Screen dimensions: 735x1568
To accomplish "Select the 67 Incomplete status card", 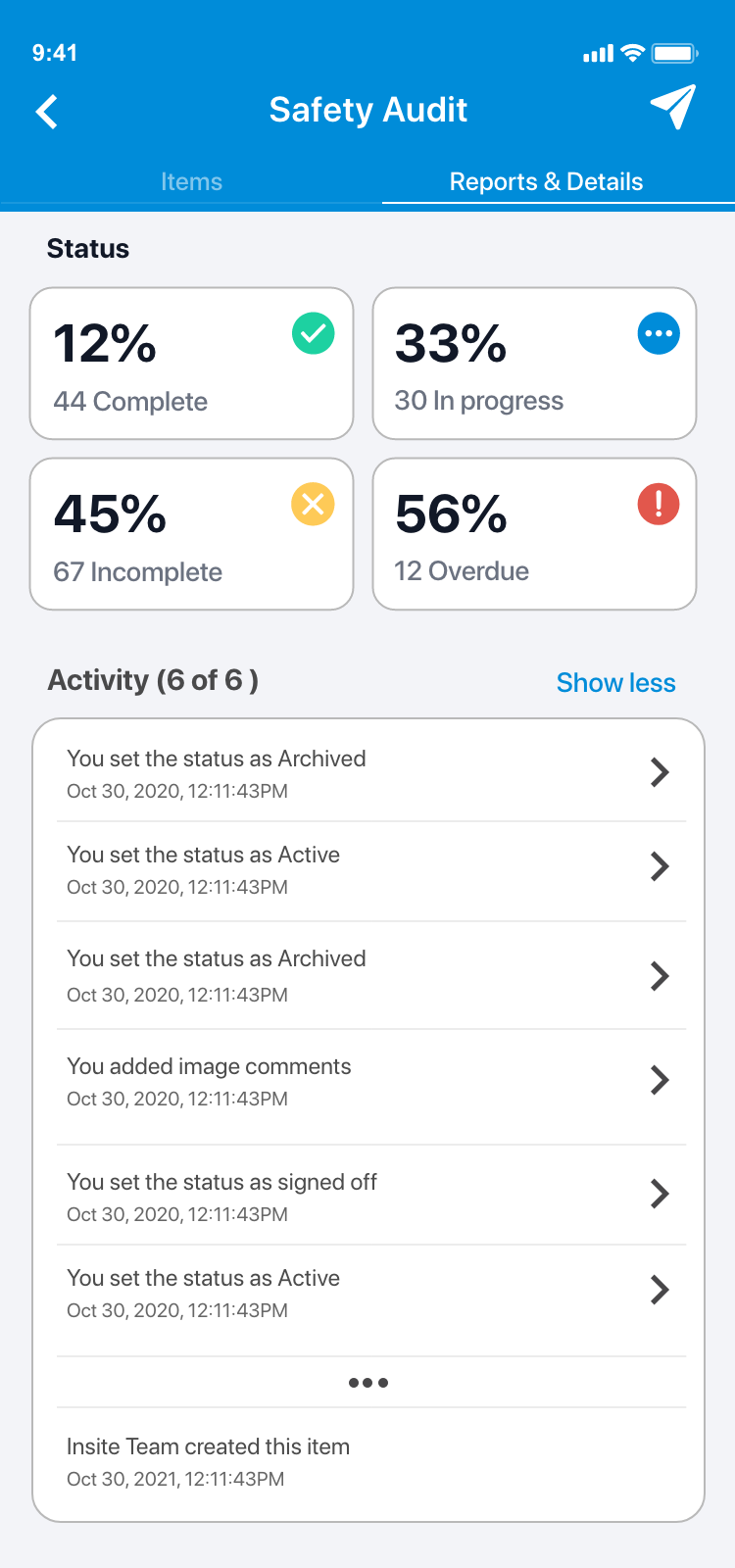I will click(191, 534).
